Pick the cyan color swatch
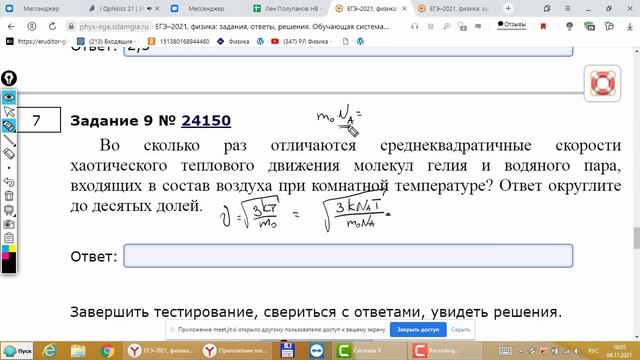The height and width of the screenshot is (360, 640). (5, 249)
